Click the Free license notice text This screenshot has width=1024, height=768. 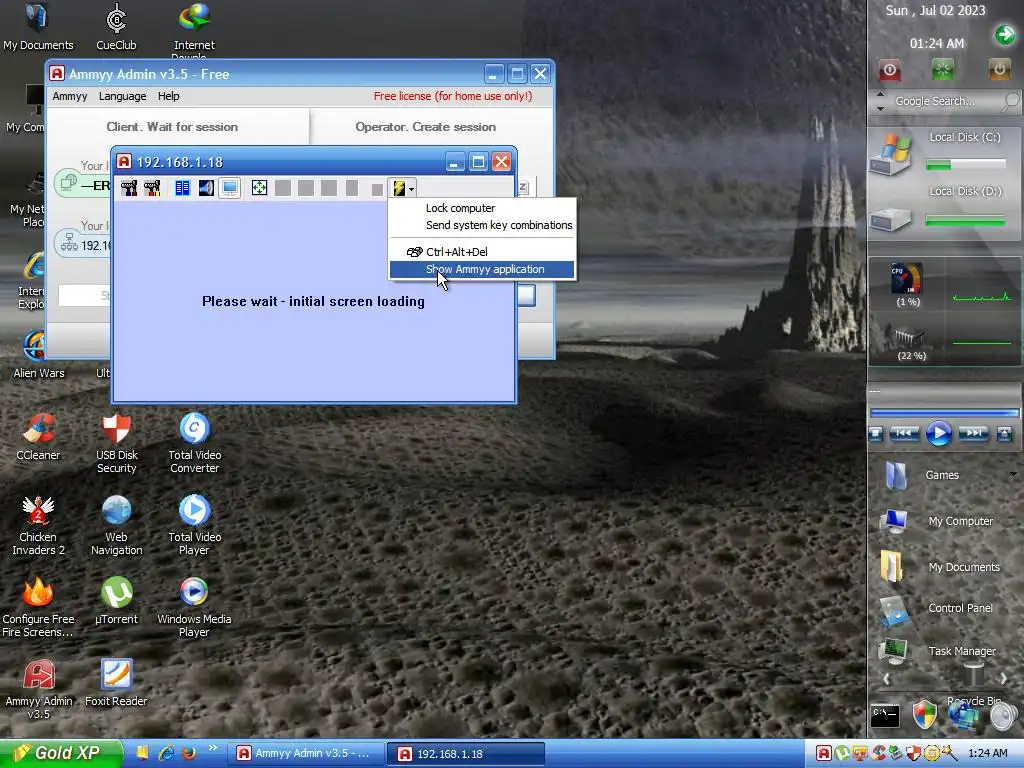coord(453,96)
